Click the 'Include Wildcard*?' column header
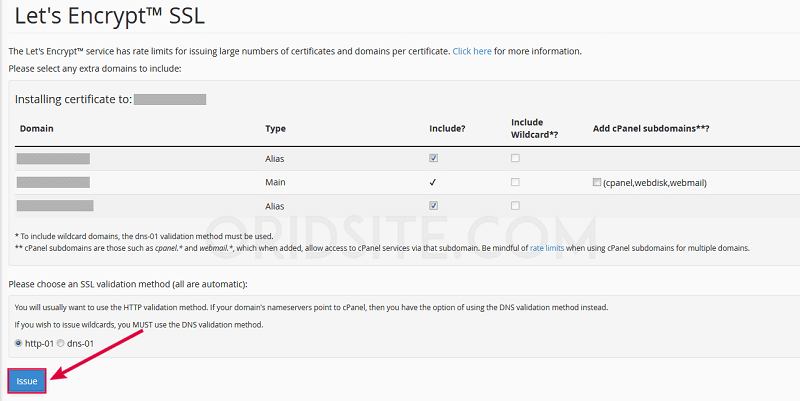 coord(535,129)
